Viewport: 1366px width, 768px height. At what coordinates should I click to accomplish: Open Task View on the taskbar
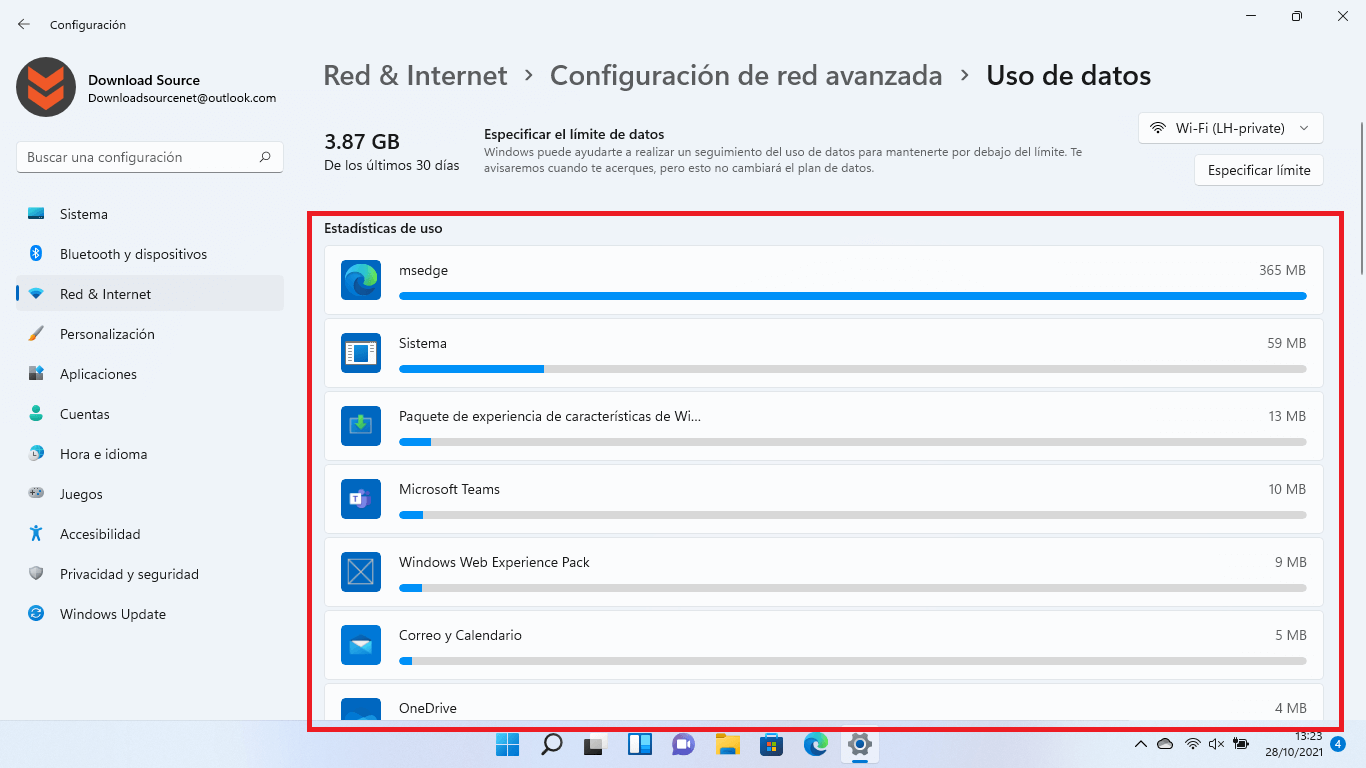tap(596, 744)
